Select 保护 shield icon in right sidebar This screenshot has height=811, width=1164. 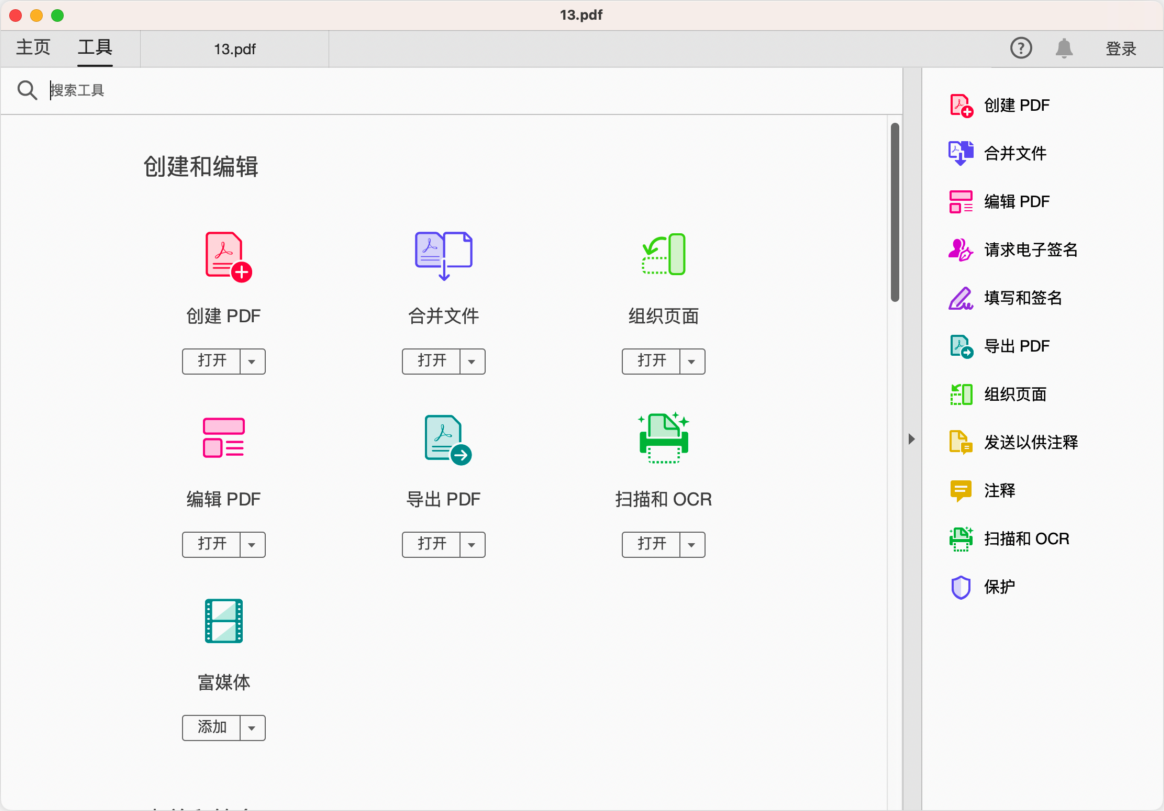(x=961, y=587)
